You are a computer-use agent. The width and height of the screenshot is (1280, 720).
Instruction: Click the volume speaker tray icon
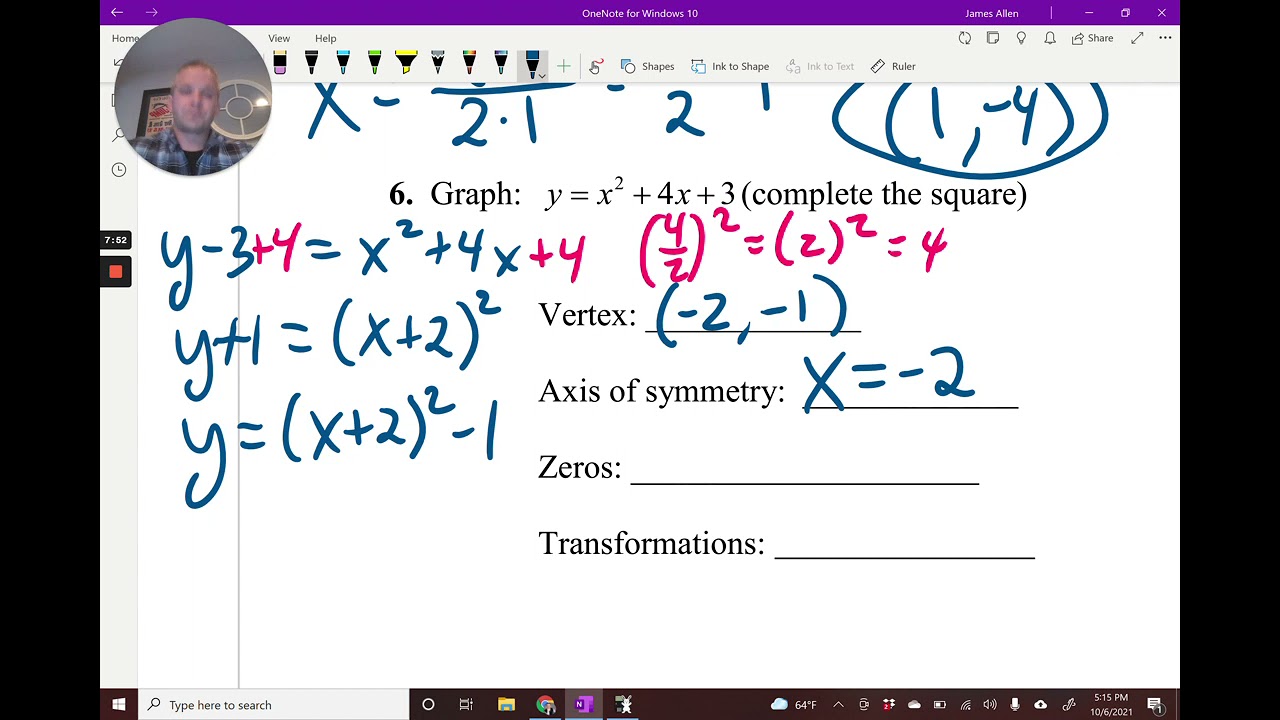coord(990,705)
